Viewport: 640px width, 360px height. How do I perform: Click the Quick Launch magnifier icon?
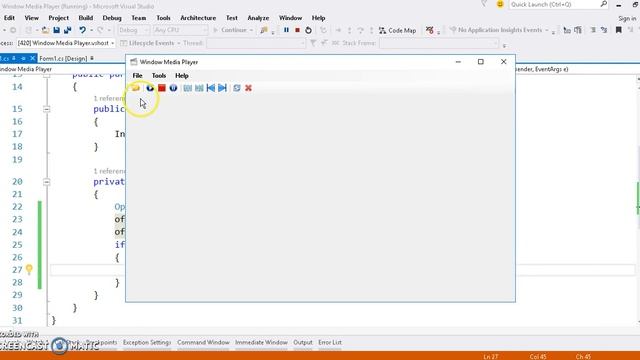(x=604, y=4)
